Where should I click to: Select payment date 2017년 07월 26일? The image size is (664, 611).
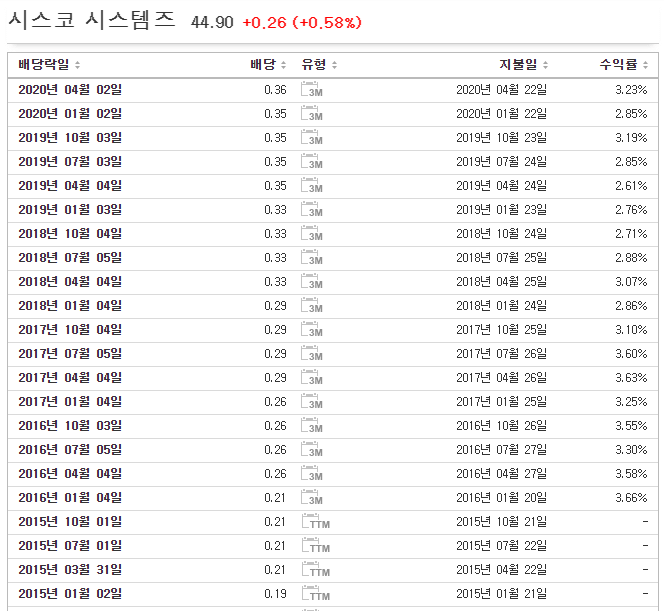tap(501, 354)
